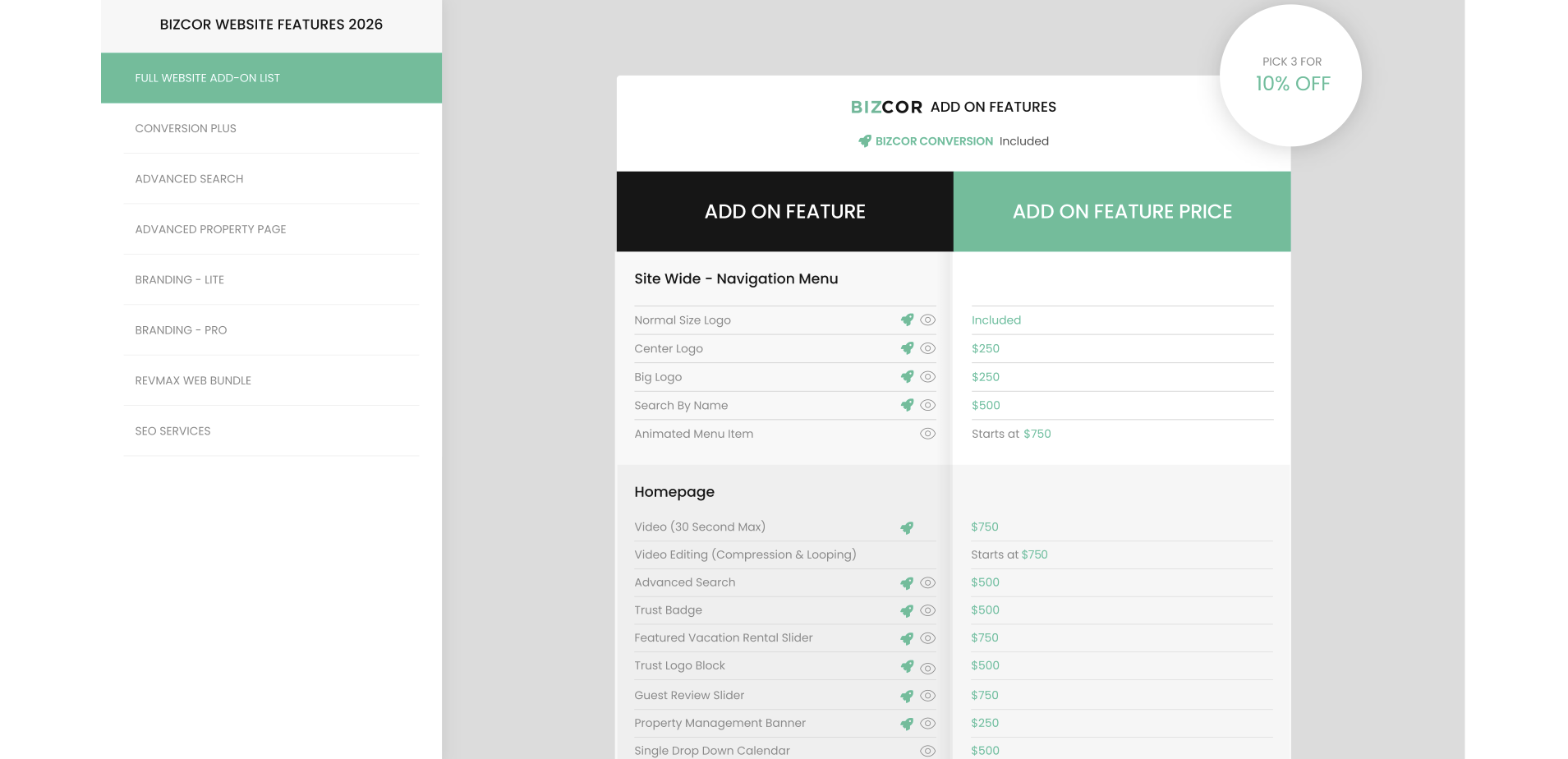Click rocket icon beside Property Management Banner
This screenshot has width=1568, height=759.
pyautogui.click(x=907, y=724)
